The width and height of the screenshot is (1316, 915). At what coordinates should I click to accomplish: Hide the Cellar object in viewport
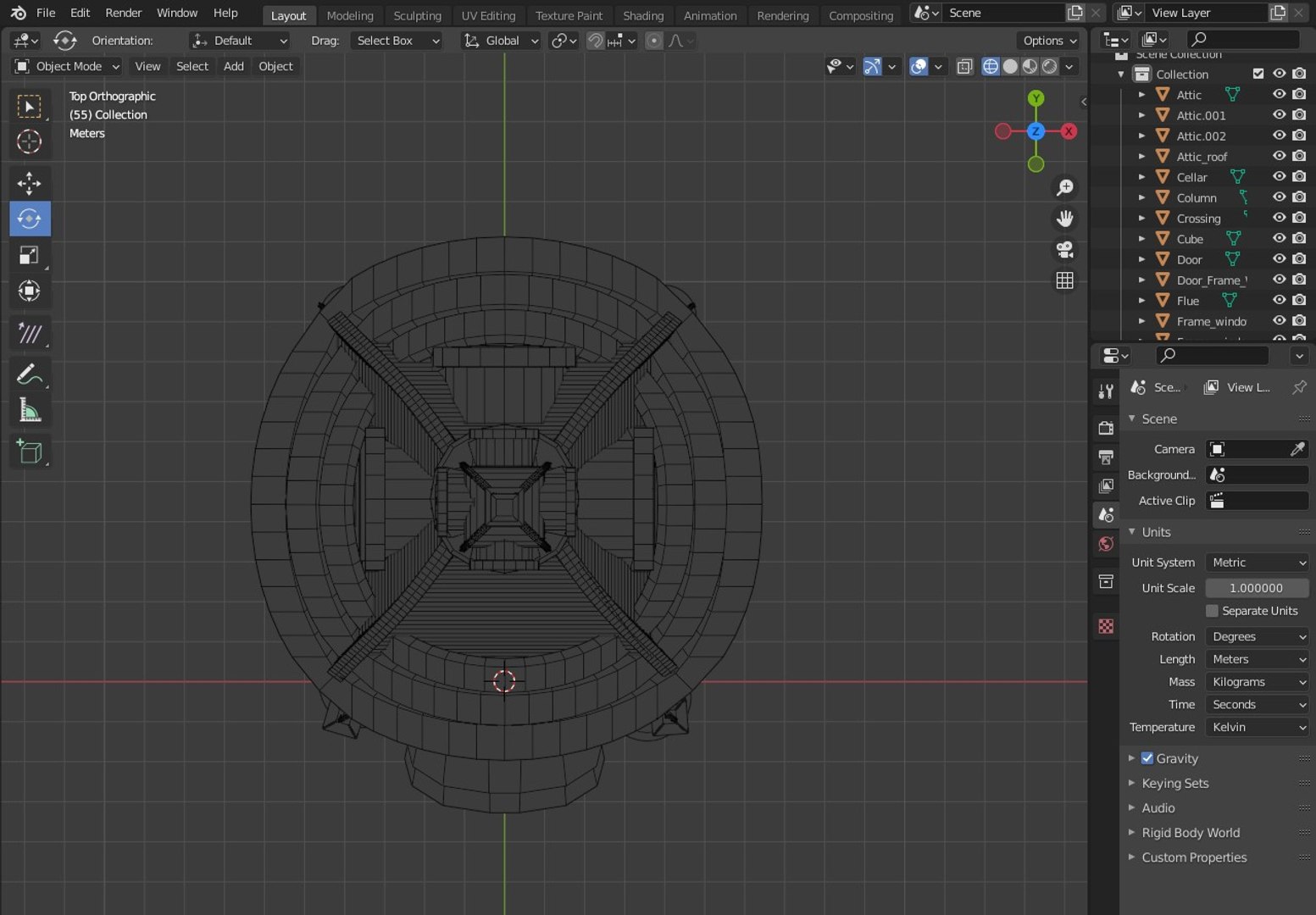coord(1279,177)
